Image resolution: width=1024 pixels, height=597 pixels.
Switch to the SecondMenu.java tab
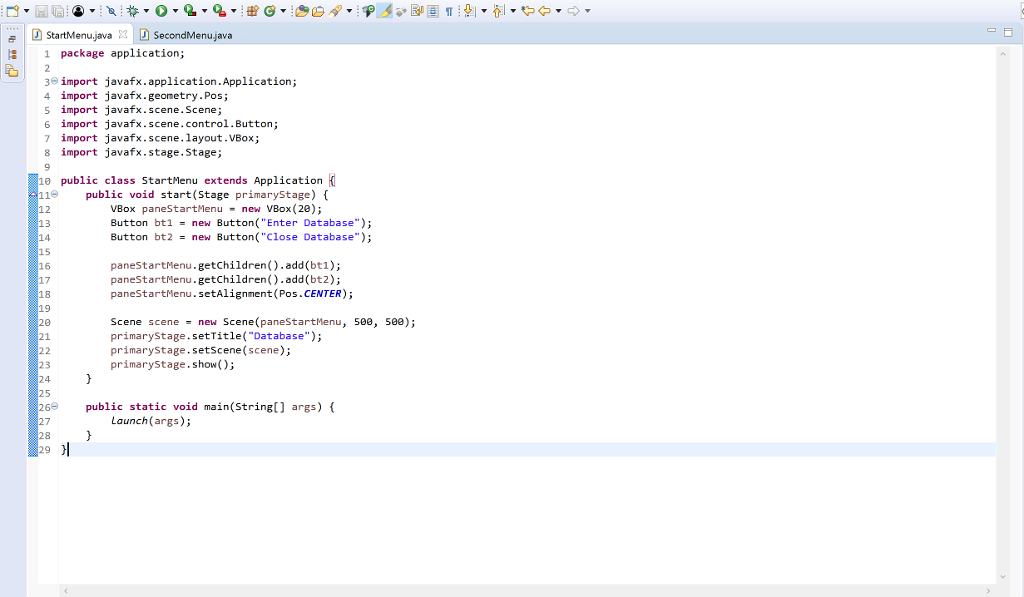[190, 33]
